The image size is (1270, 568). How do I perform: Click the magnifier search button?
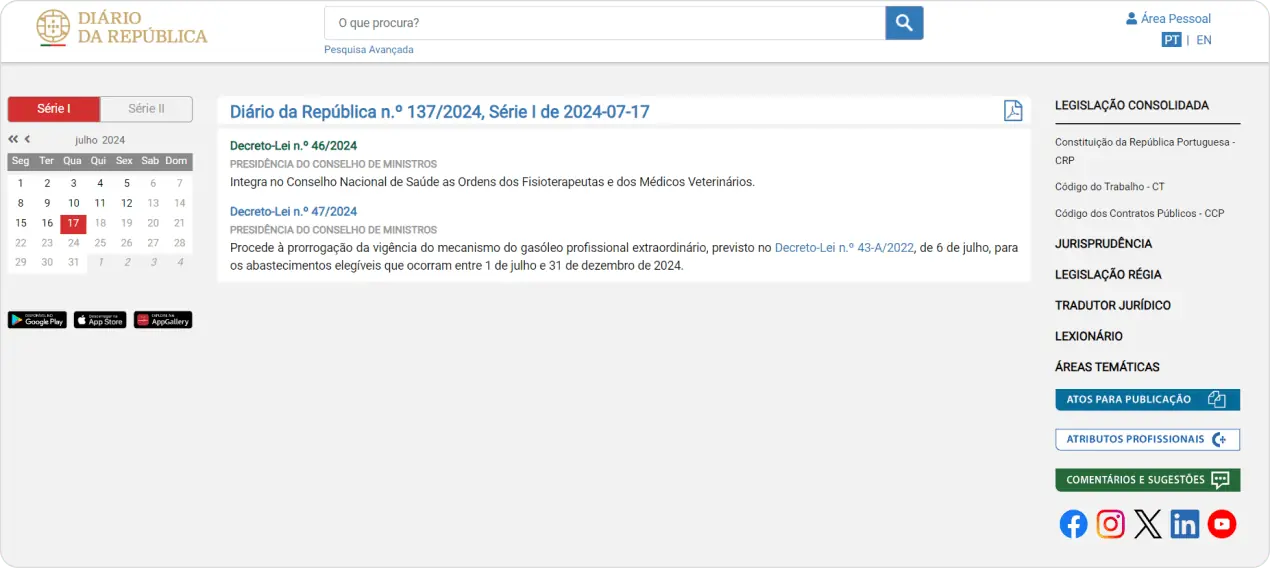[x=904, y=23]
